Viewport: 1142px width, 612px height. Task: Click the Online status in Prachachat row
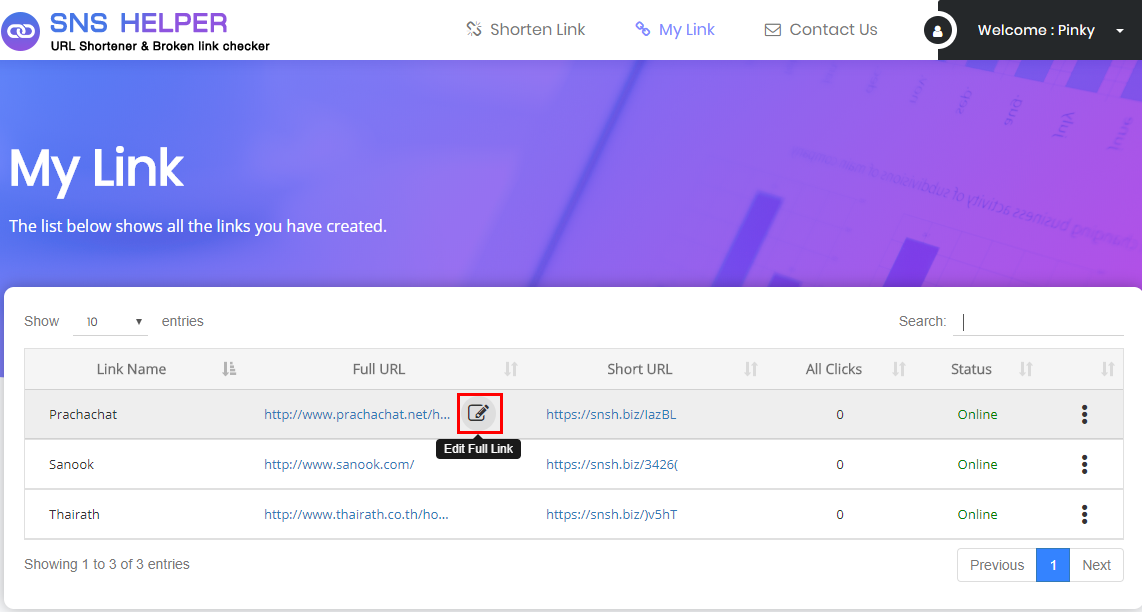(977, 415)
